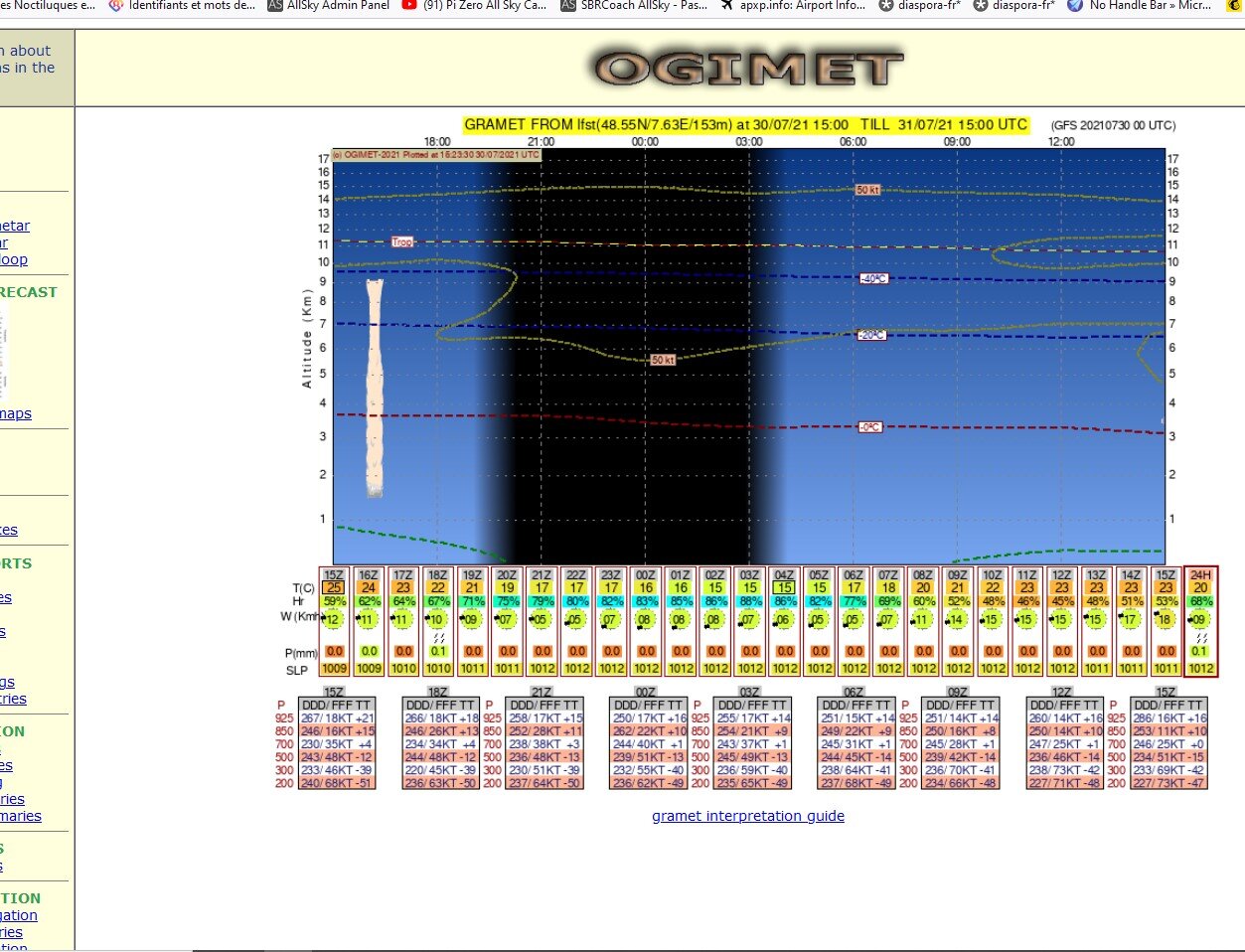Click the -20ºC isotherm label
This screenshot has width=1245, height=952.
871,336
